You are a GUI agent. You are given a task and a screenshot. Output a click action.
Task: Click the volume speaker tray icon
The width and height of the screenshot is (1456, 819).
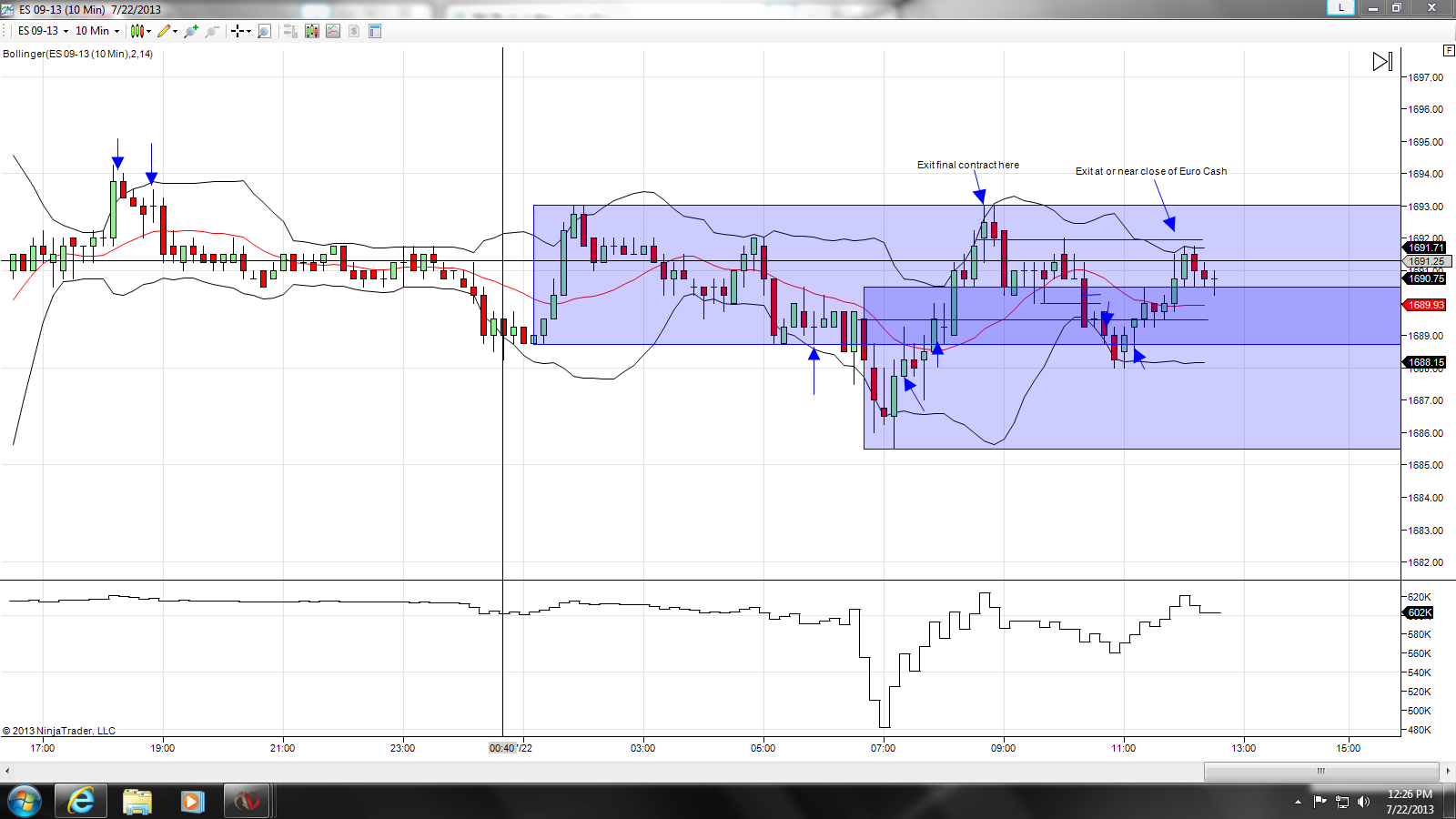coord(1363,802)
